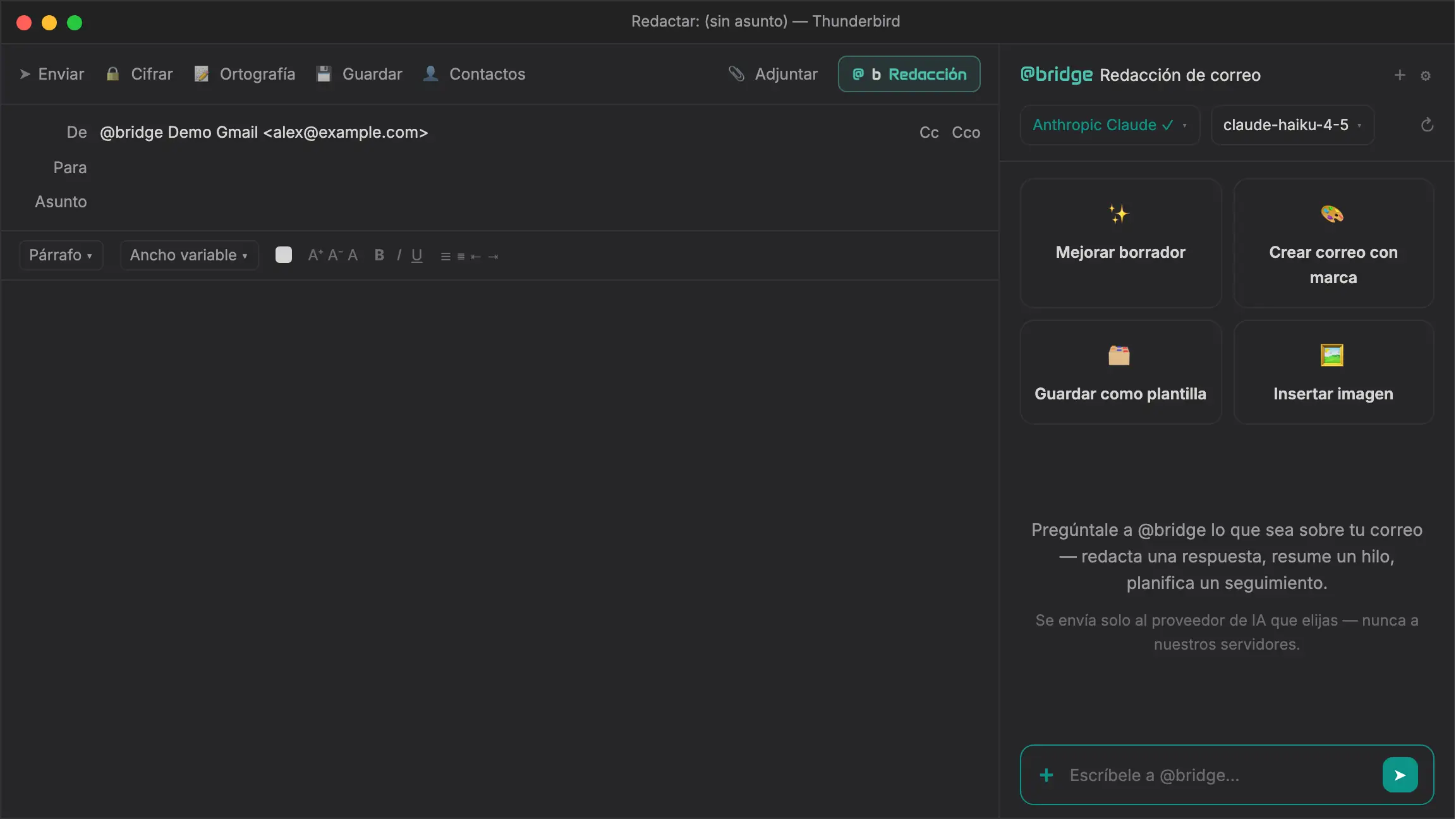Close the compose window

(x=24, y=23)
